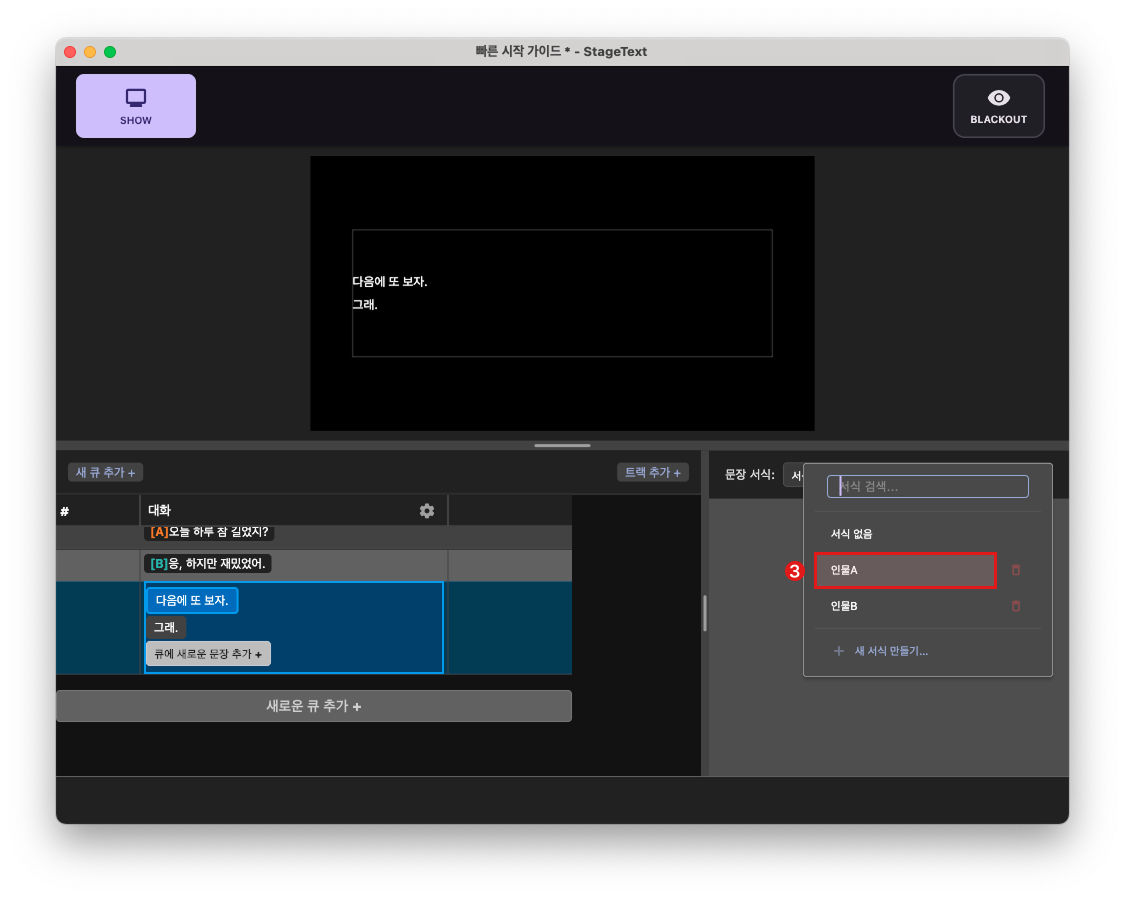Click the 새 큐 추가 button
1125x898 pixels.
[x=104, y=472]
